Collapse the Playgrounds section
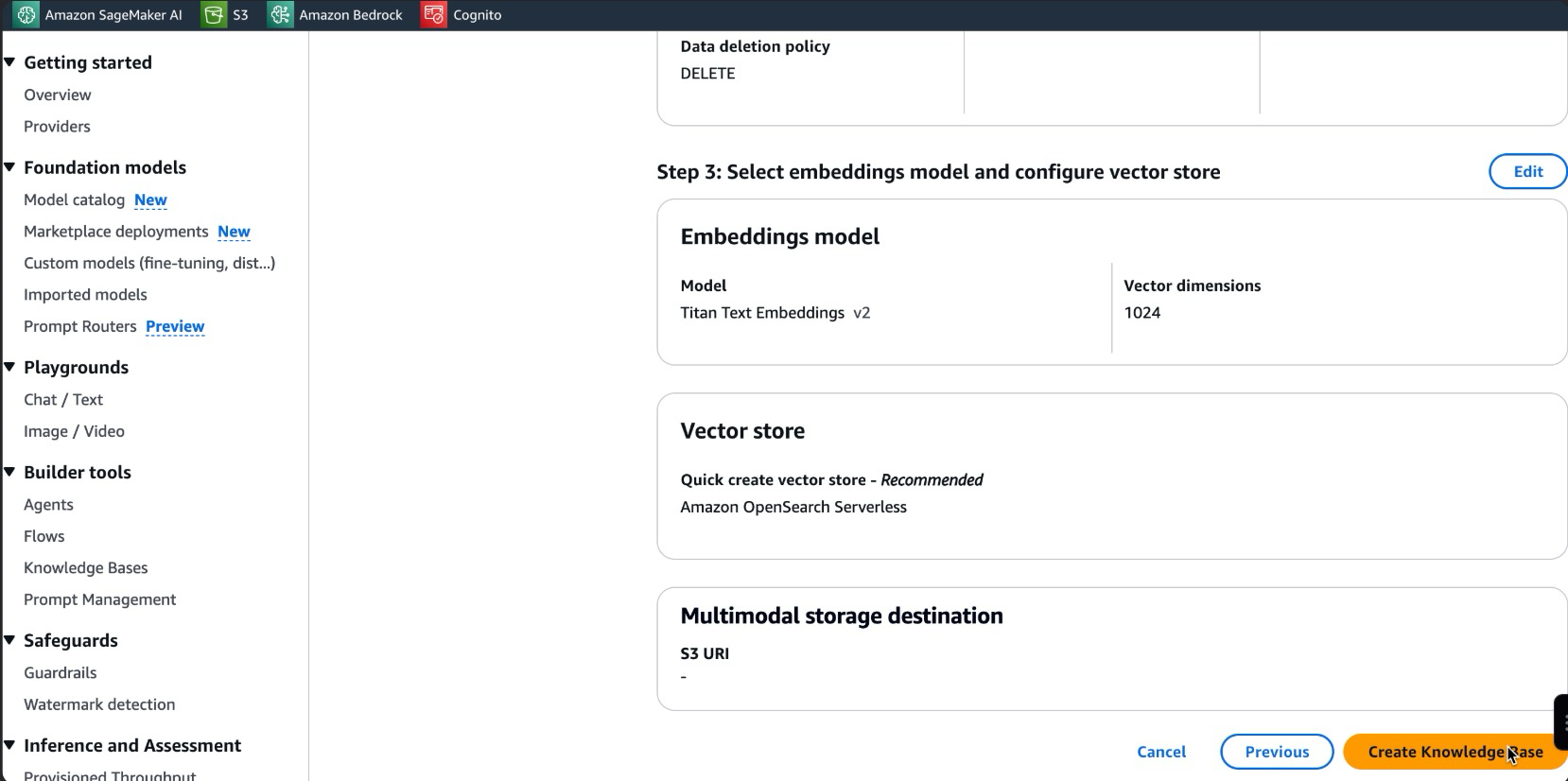The height and width of the screenshot is (781, 1568). coord(10,367)
